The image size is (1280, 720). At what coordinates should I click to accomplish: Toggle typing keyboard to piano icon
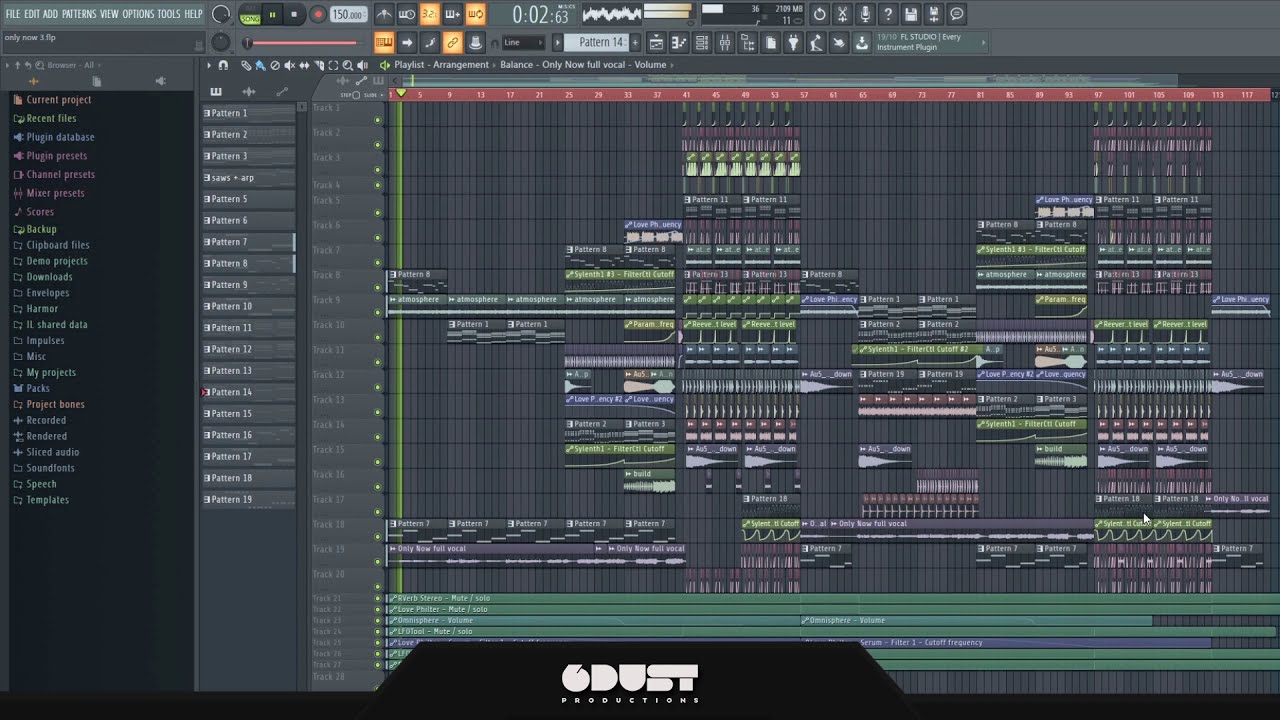[385, 43]
